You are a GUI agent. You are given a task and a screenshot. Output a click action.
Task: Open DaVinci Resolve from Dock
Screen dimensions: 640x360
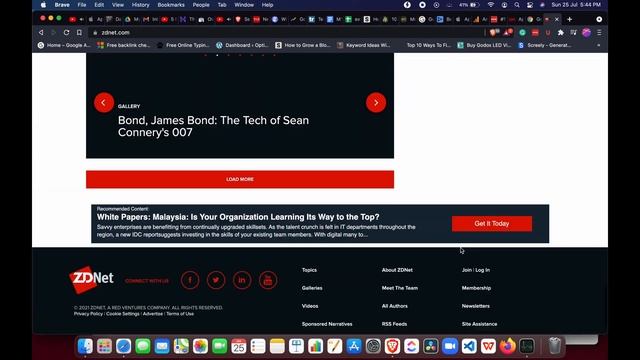click(x=431, y=346)
